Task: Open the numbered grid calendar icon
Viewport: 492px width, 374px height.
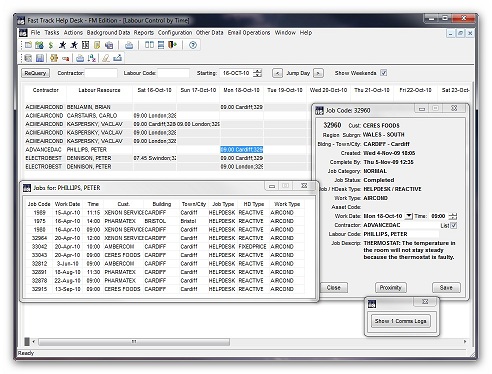Action: (85, 45)
